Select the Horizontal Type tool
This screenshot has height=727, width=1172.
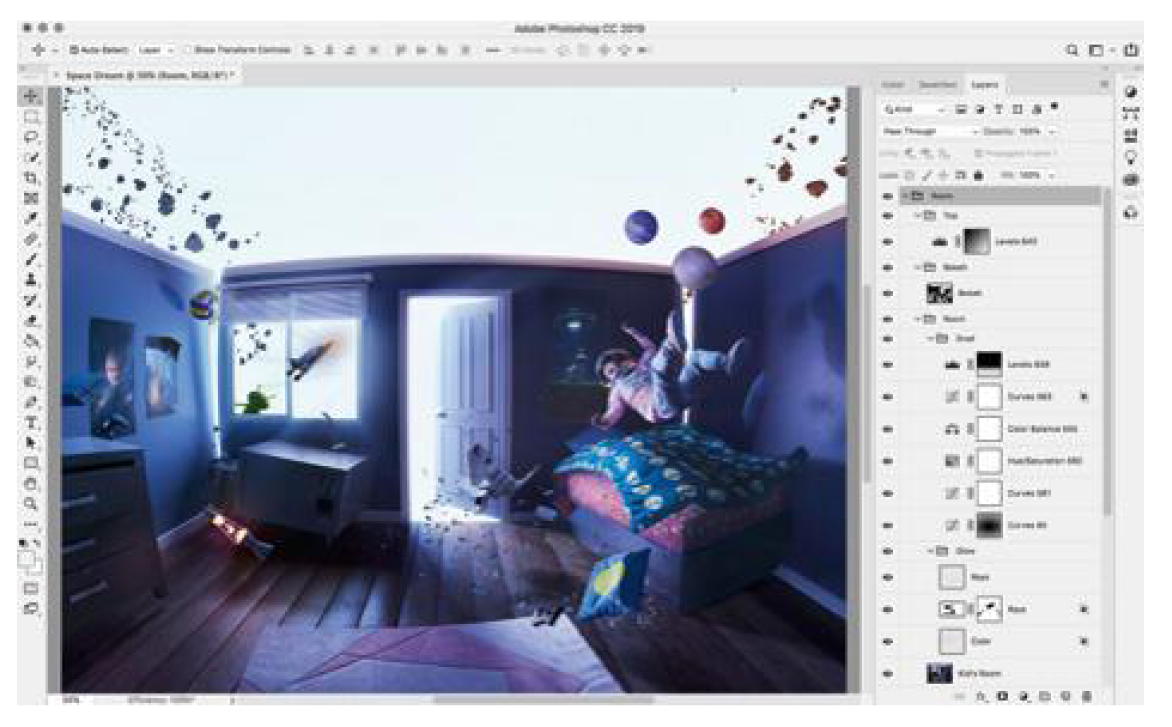31,422
